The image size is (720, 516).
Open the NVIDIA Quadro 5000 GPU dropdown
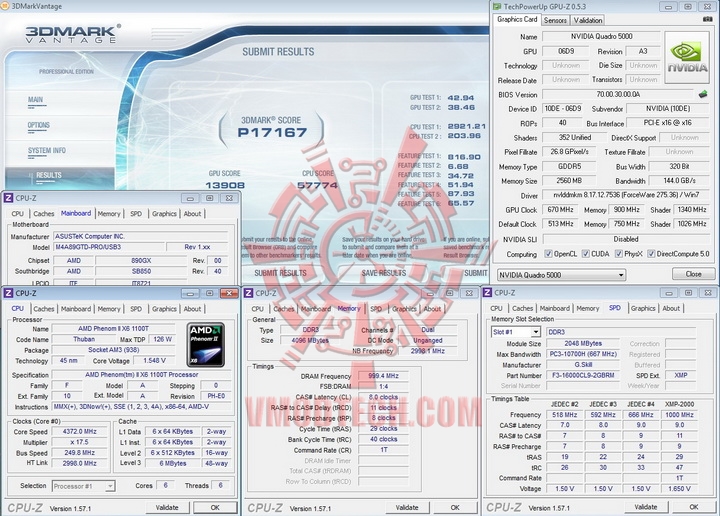[x=562, y=275]
